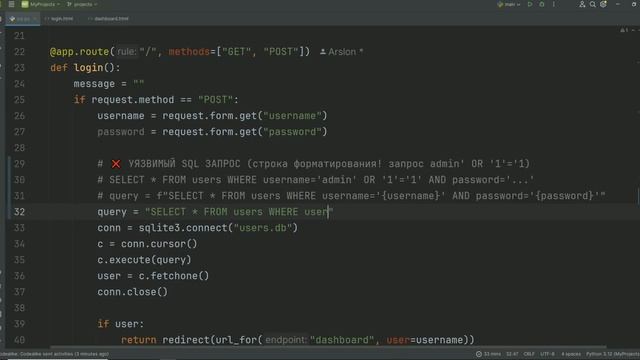Open the main hamburger menu
Viewport: 640px width, 360px height.
click(11, 4)
